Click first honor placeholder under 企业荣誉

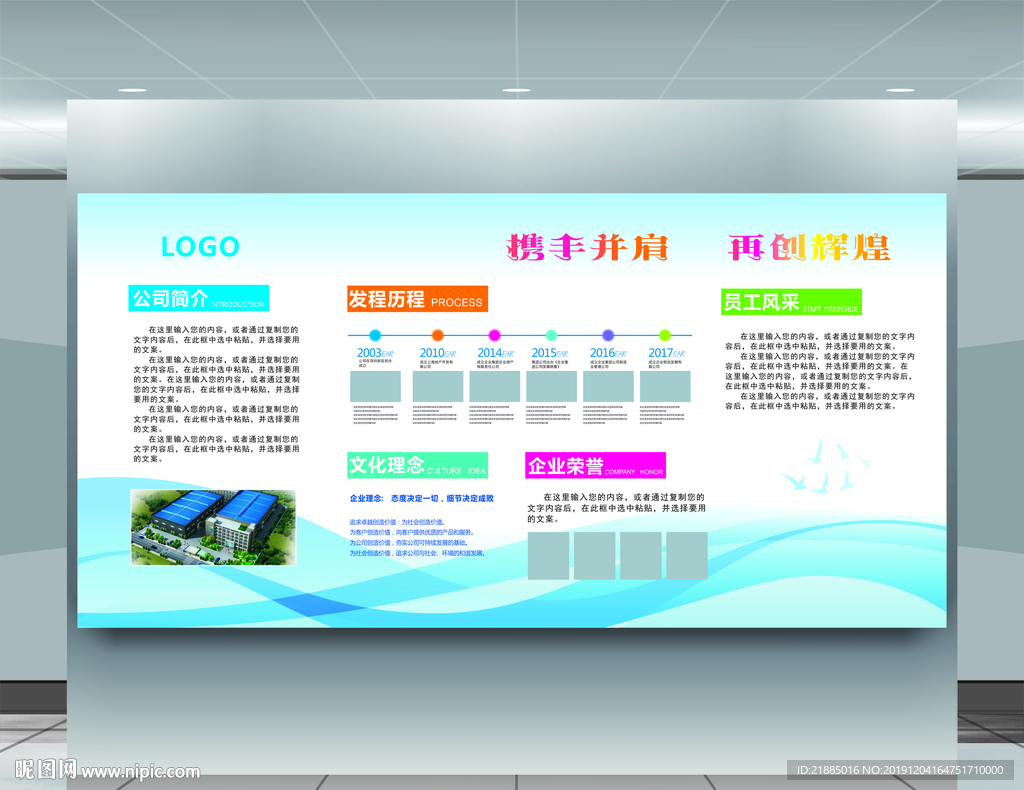click(x=549, y=556)
